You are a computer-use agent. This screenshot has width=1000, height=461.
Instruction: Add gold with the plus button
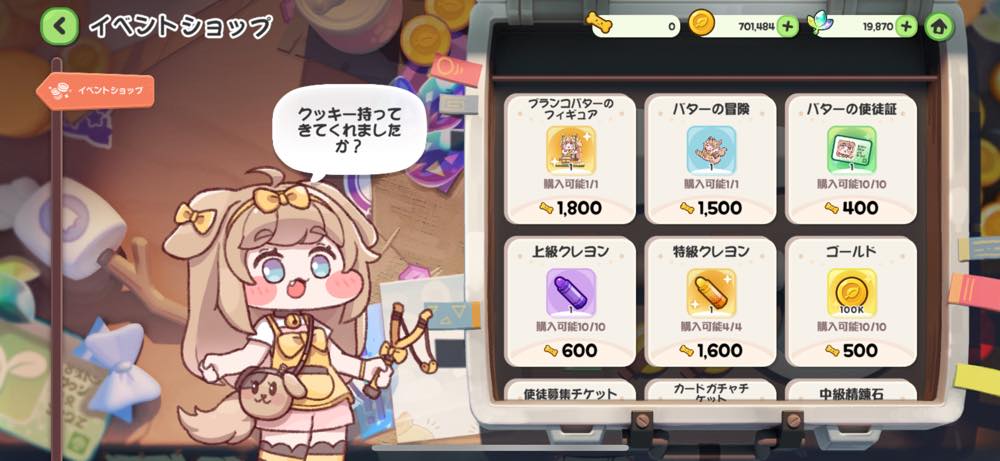pos(788,26)
